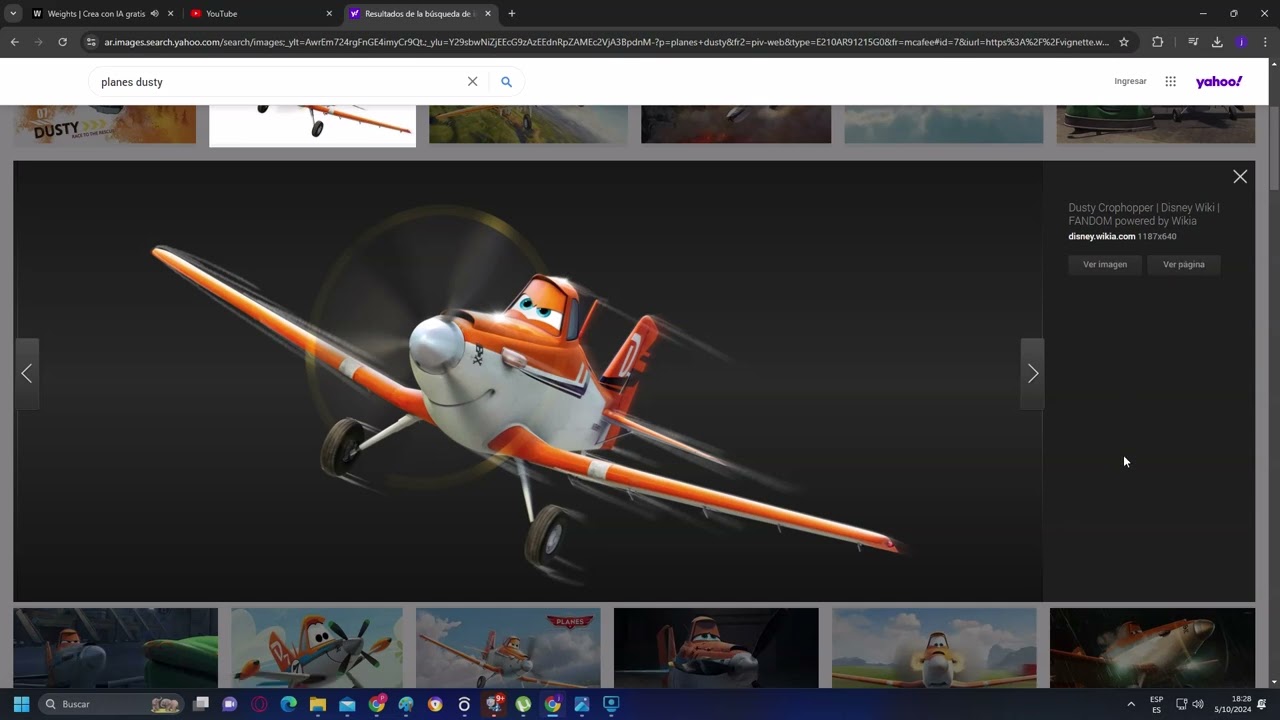Switch the ESP keyboard language indicator
The image size is (1280, 720).
click(1157, 704)
